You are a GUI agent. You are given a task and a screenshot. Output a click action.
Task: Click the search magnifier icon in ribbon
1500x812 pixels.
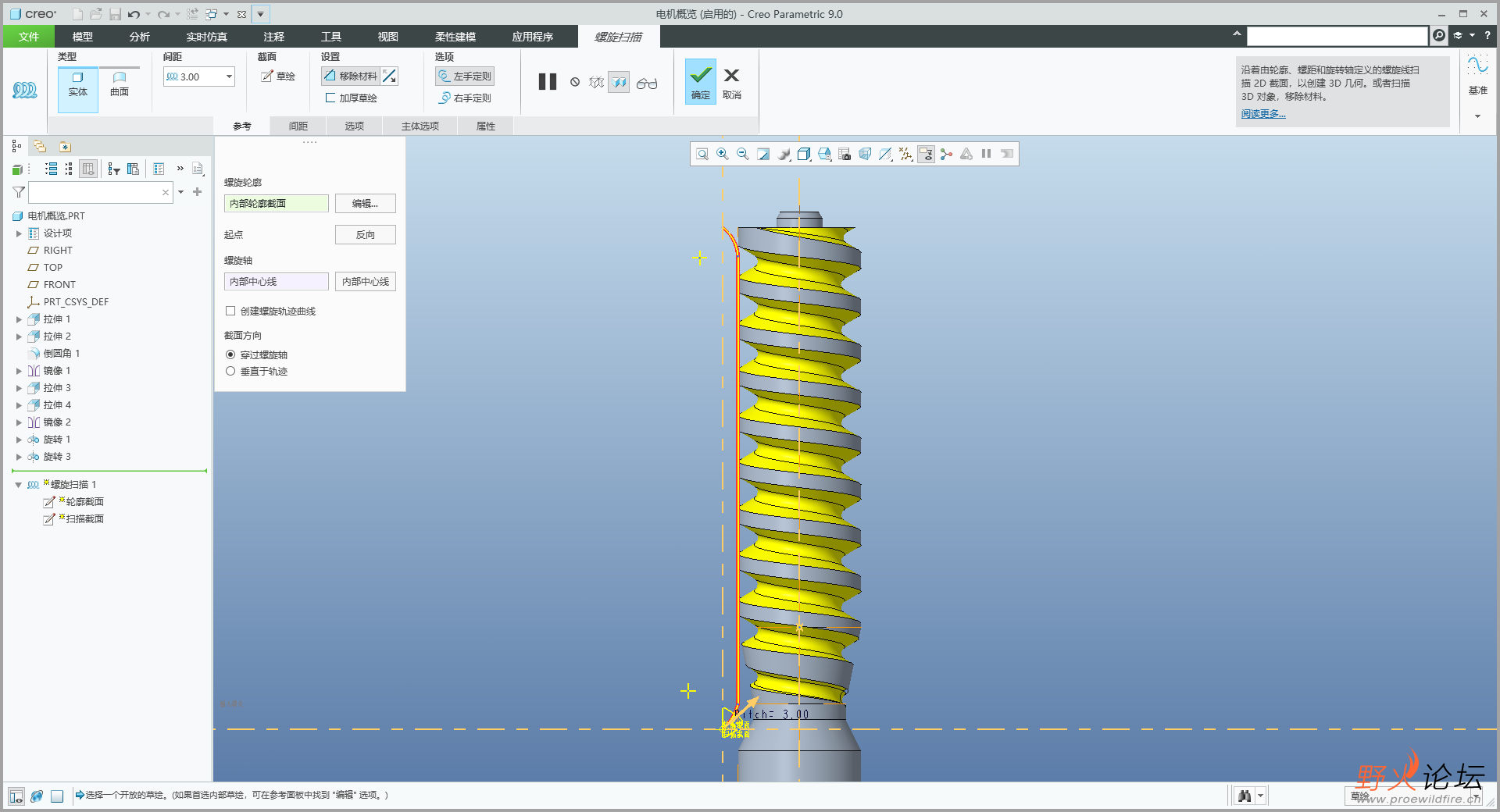coord(1439,36)
